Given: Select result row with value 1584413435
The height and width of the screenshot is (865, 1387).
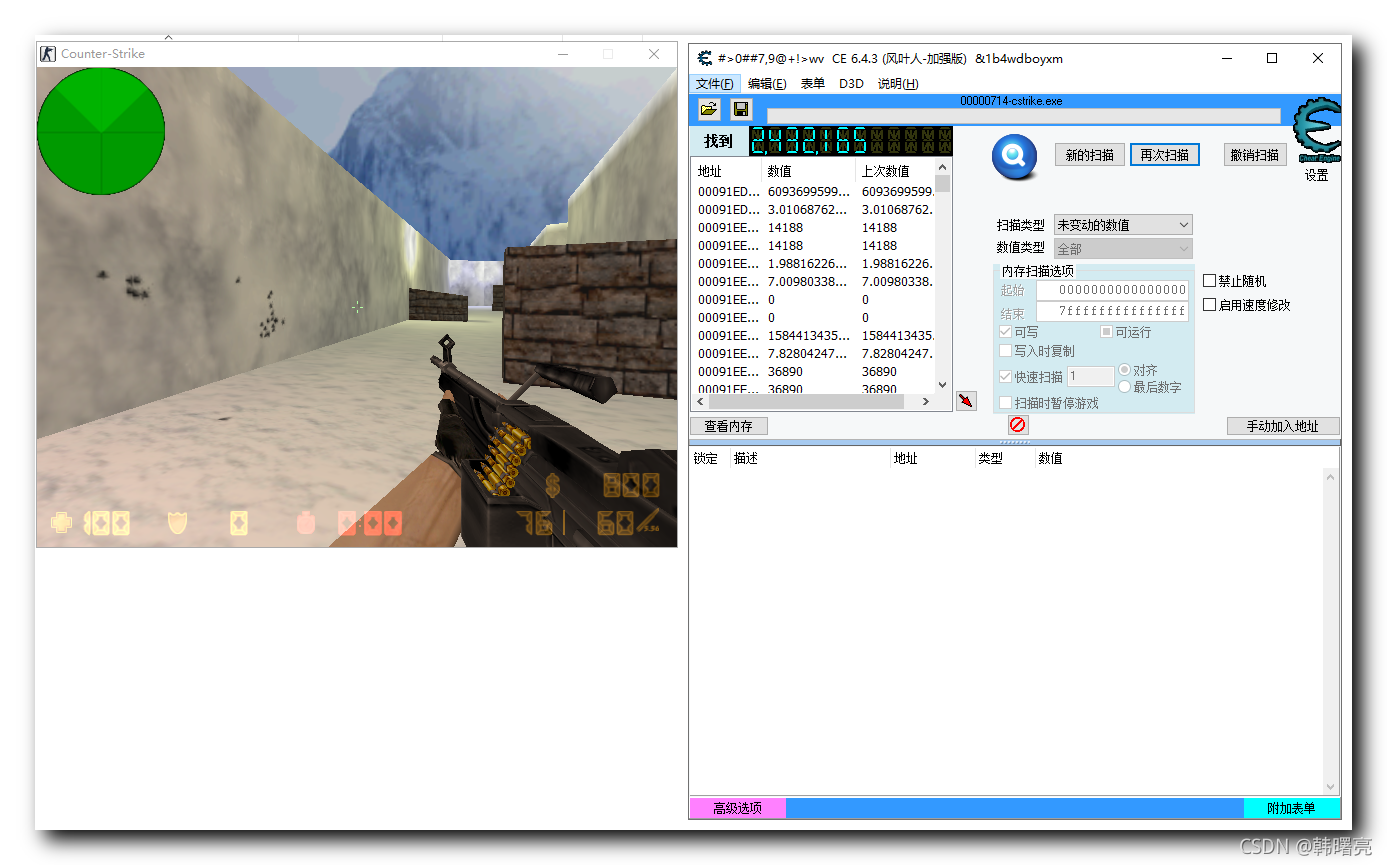Looking at the screenshot, I should click(813, 335).
